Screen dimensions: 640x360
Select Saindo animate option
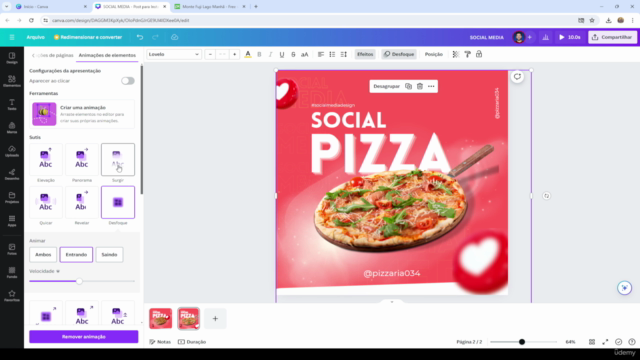tap(109, 255)
